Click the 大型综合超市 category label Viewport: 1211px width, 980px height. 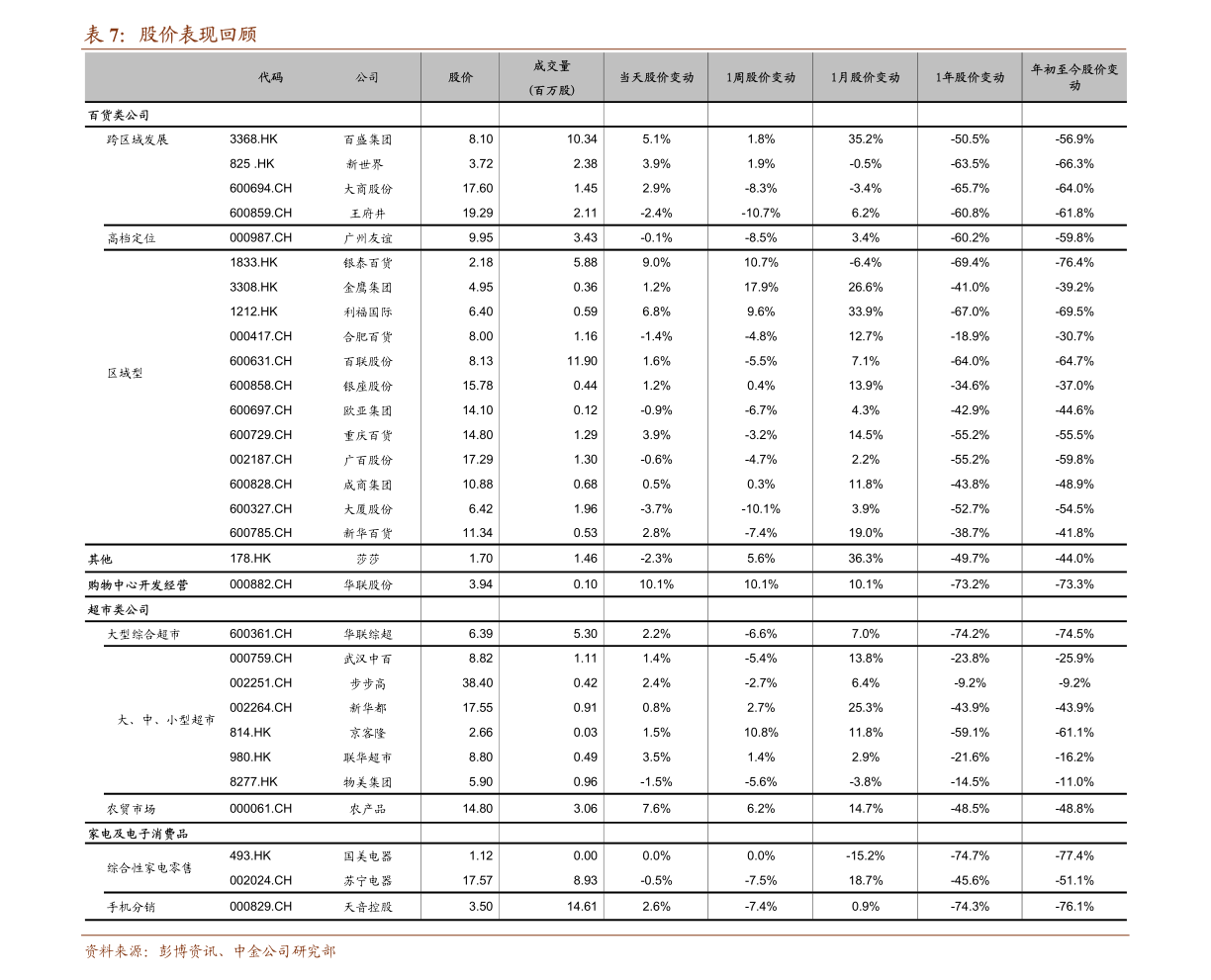(x=143, y=635)
